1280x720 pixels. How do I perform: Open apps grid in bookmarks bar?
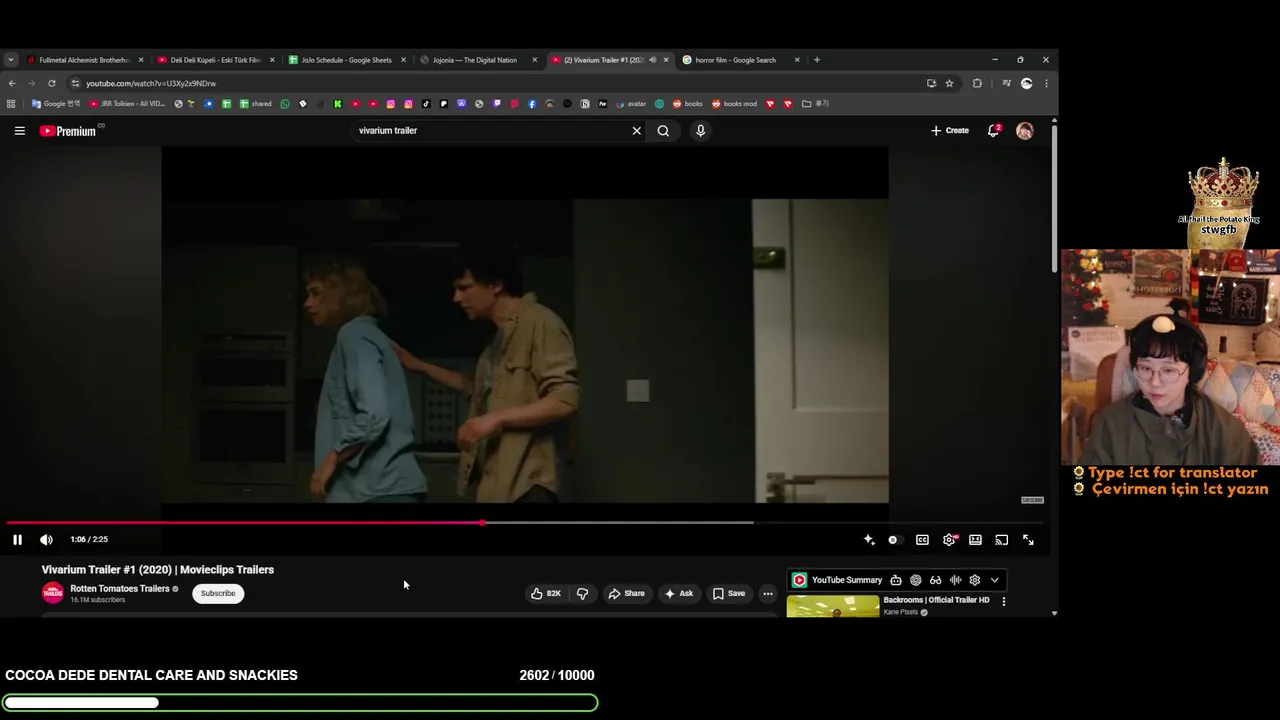[x=11, y=103]
